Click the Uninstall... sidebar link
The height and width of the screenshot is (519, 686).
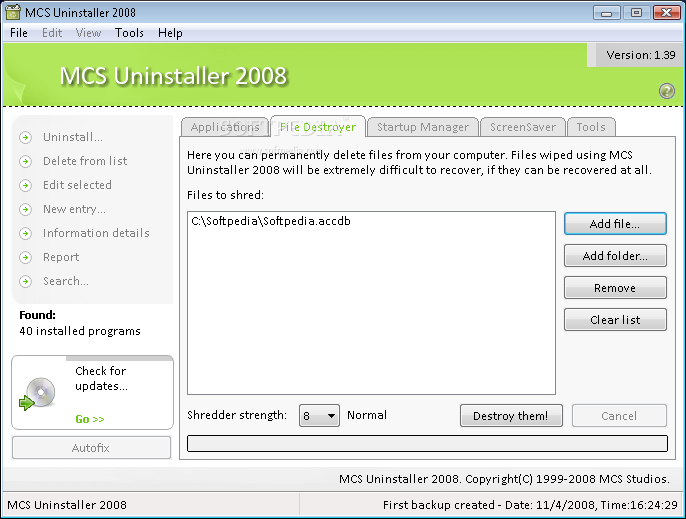coord(73,137)
